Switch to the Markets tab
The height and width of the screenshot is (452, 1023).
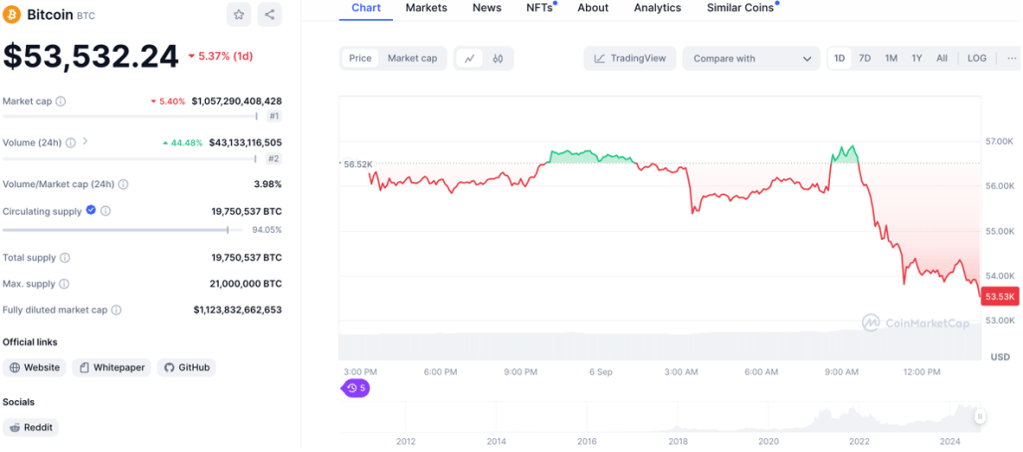coord(426,8)
